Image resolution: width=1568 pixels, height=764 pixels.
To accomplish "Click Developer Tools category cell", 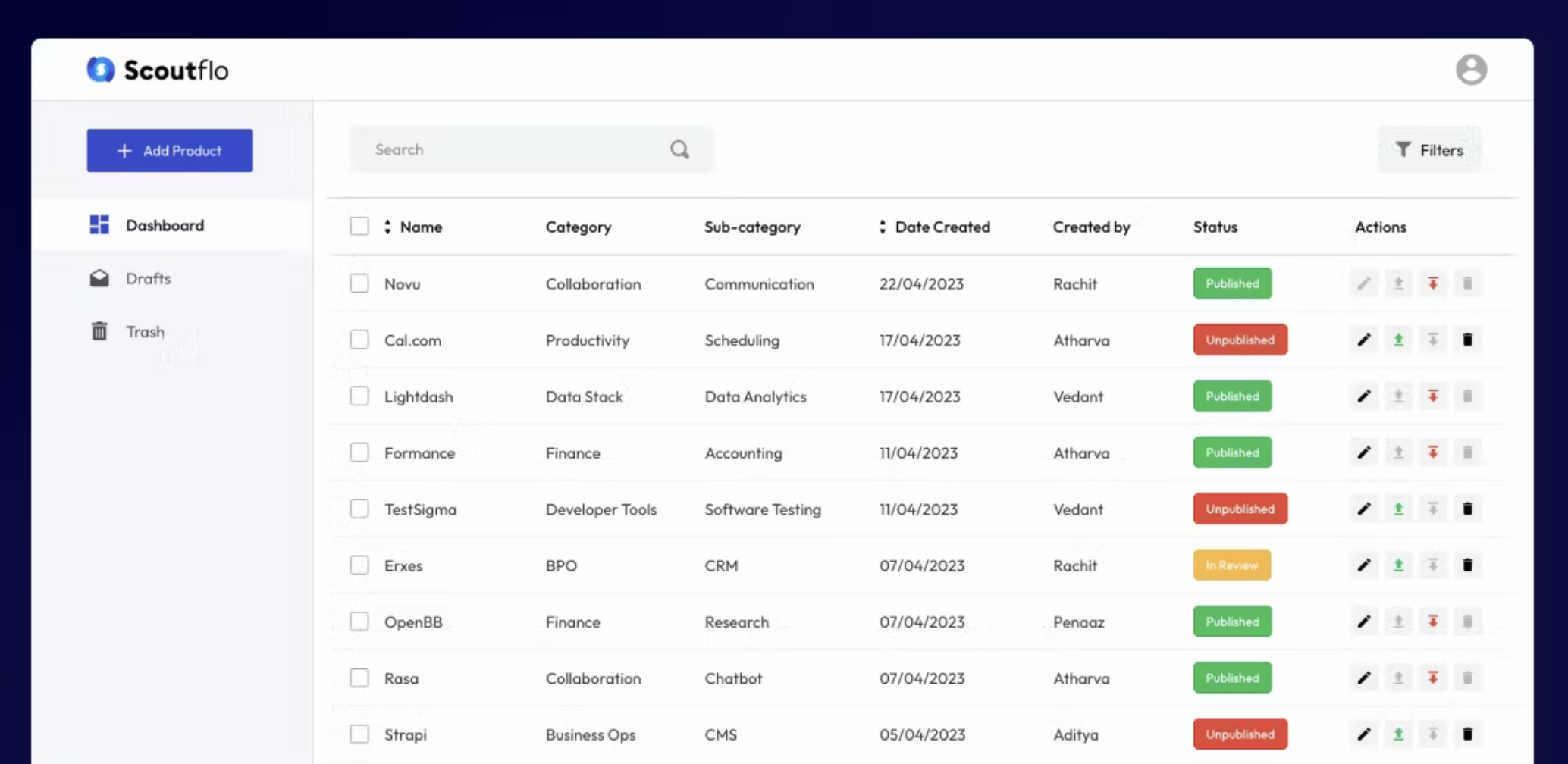I will pos(601,509).
